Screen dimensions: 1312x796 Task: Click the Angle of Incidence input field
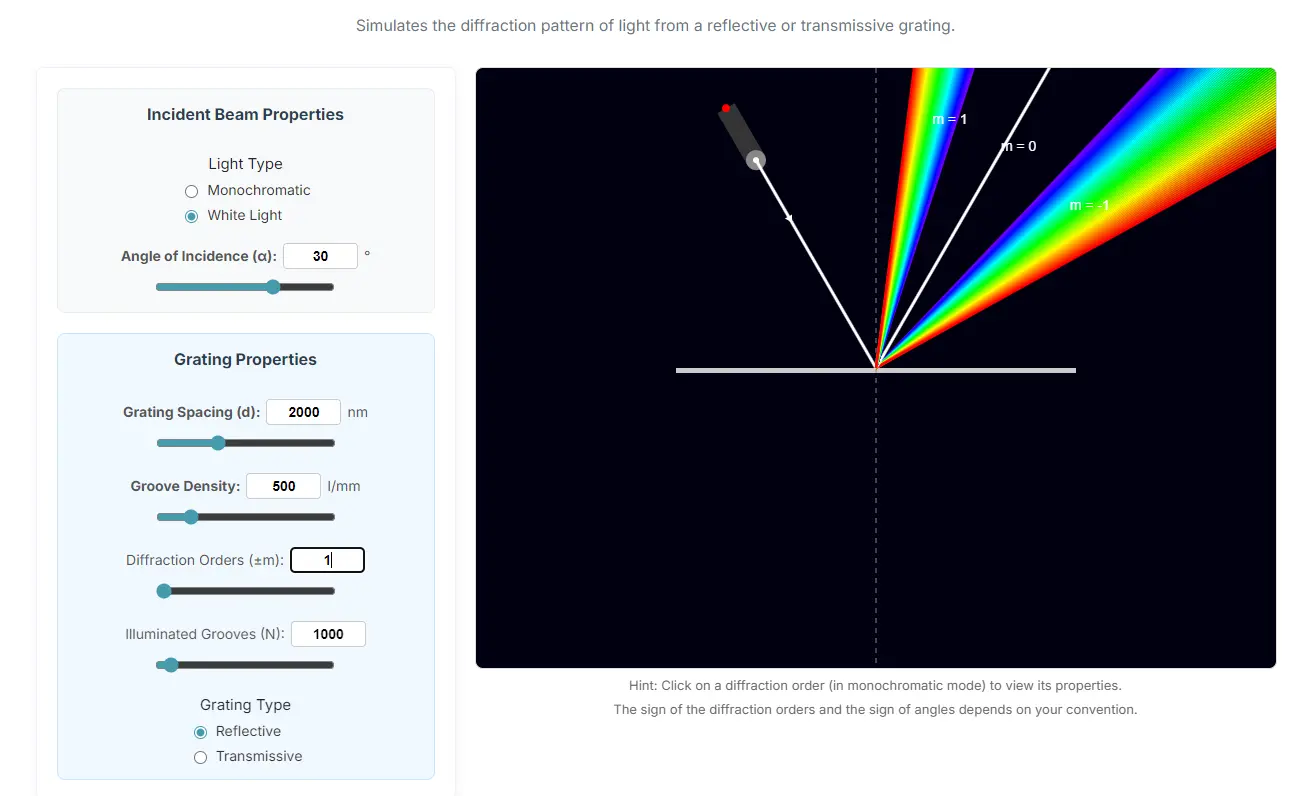tap(320, 256)
